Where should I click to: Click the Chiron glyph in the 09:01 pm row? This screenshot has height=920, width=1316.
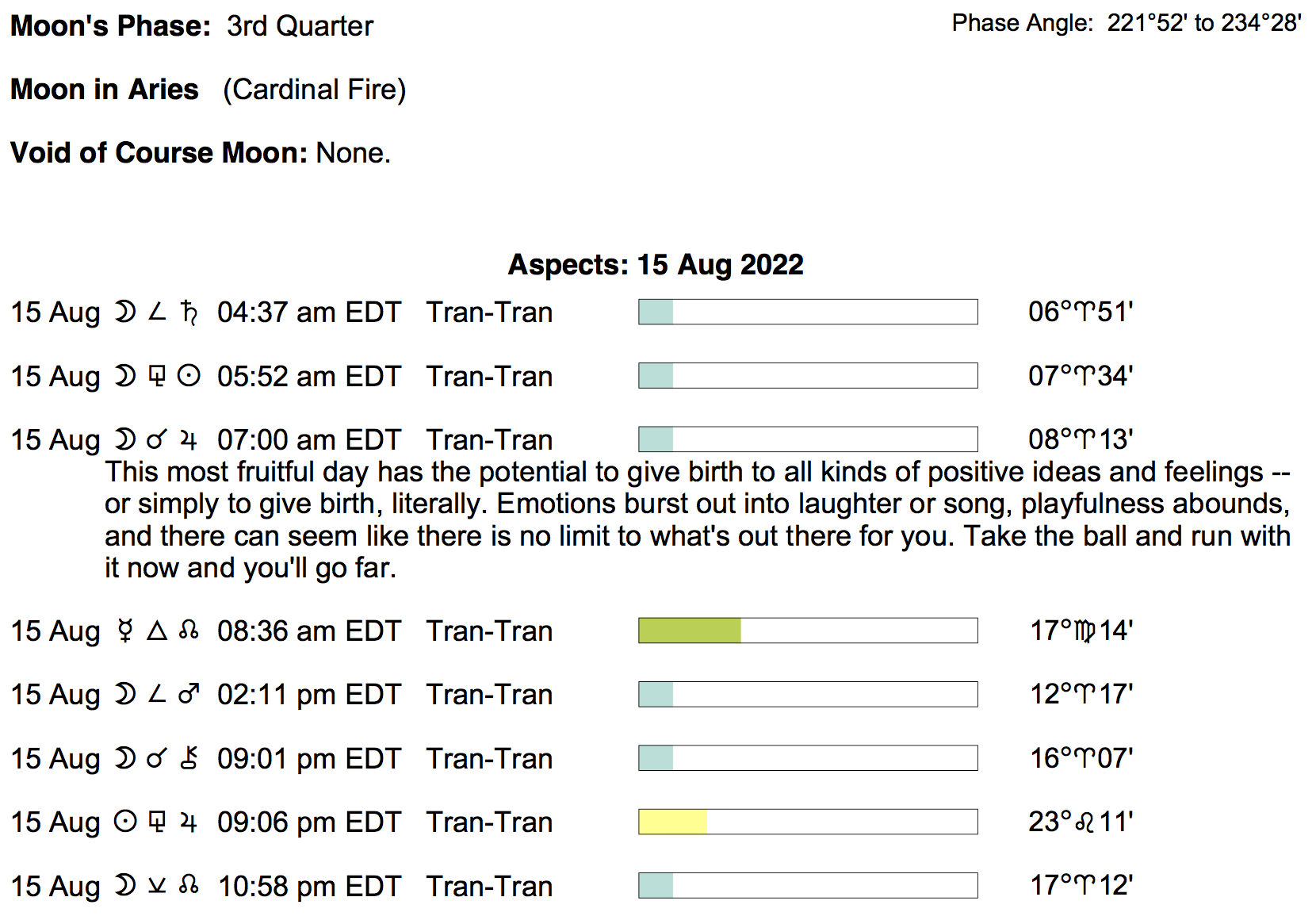point(189,758)
